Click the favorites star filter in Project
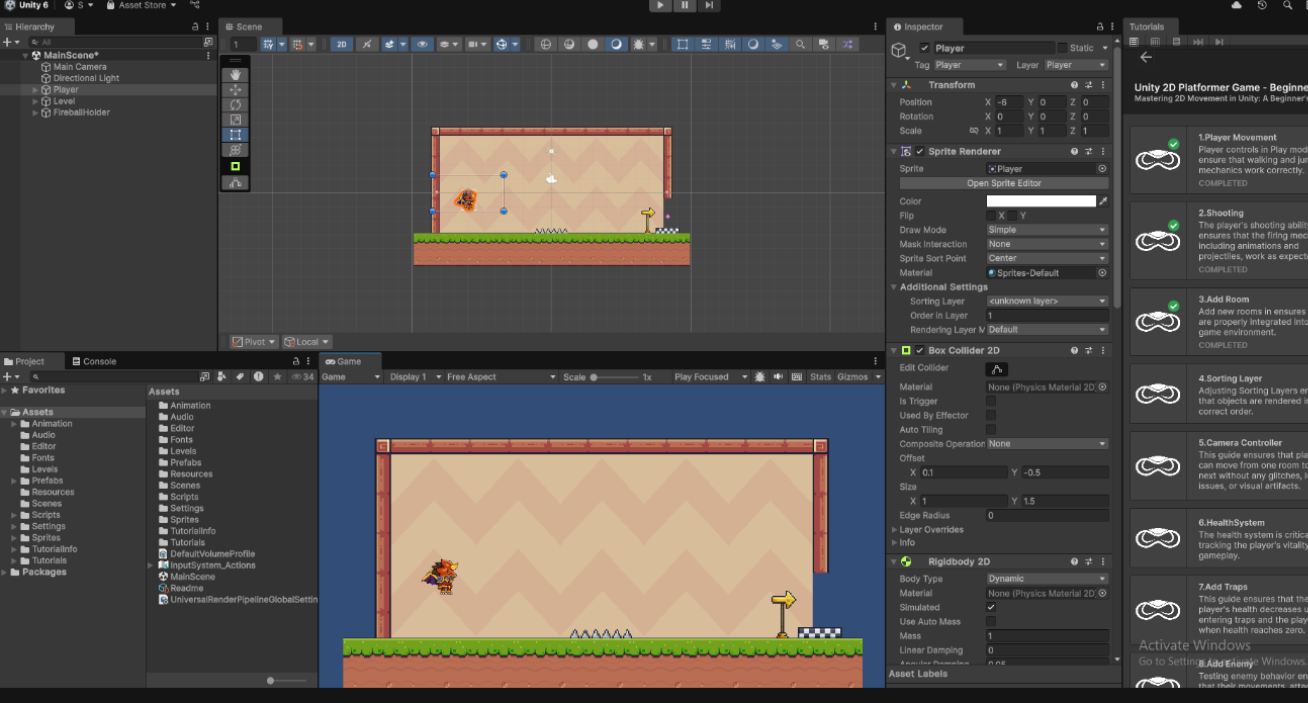Image resolution: width=1308 pixels, height=703 pixels. tap(276, 377)
